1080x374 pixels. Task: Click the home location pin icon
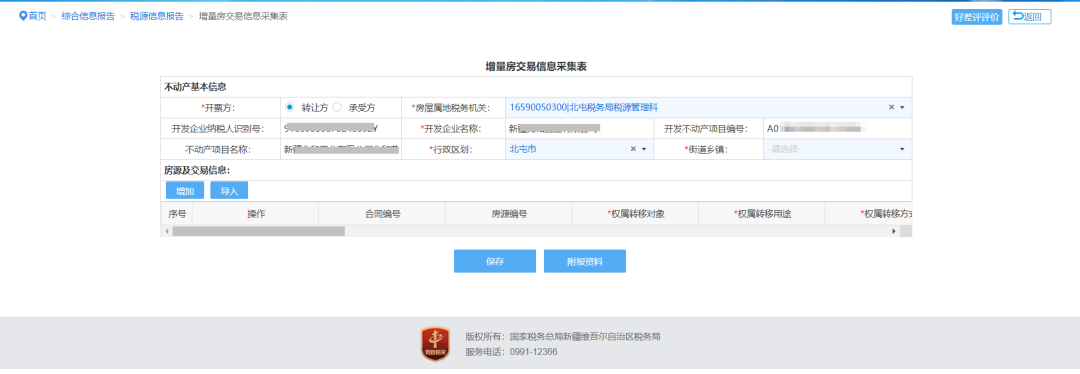23,16
